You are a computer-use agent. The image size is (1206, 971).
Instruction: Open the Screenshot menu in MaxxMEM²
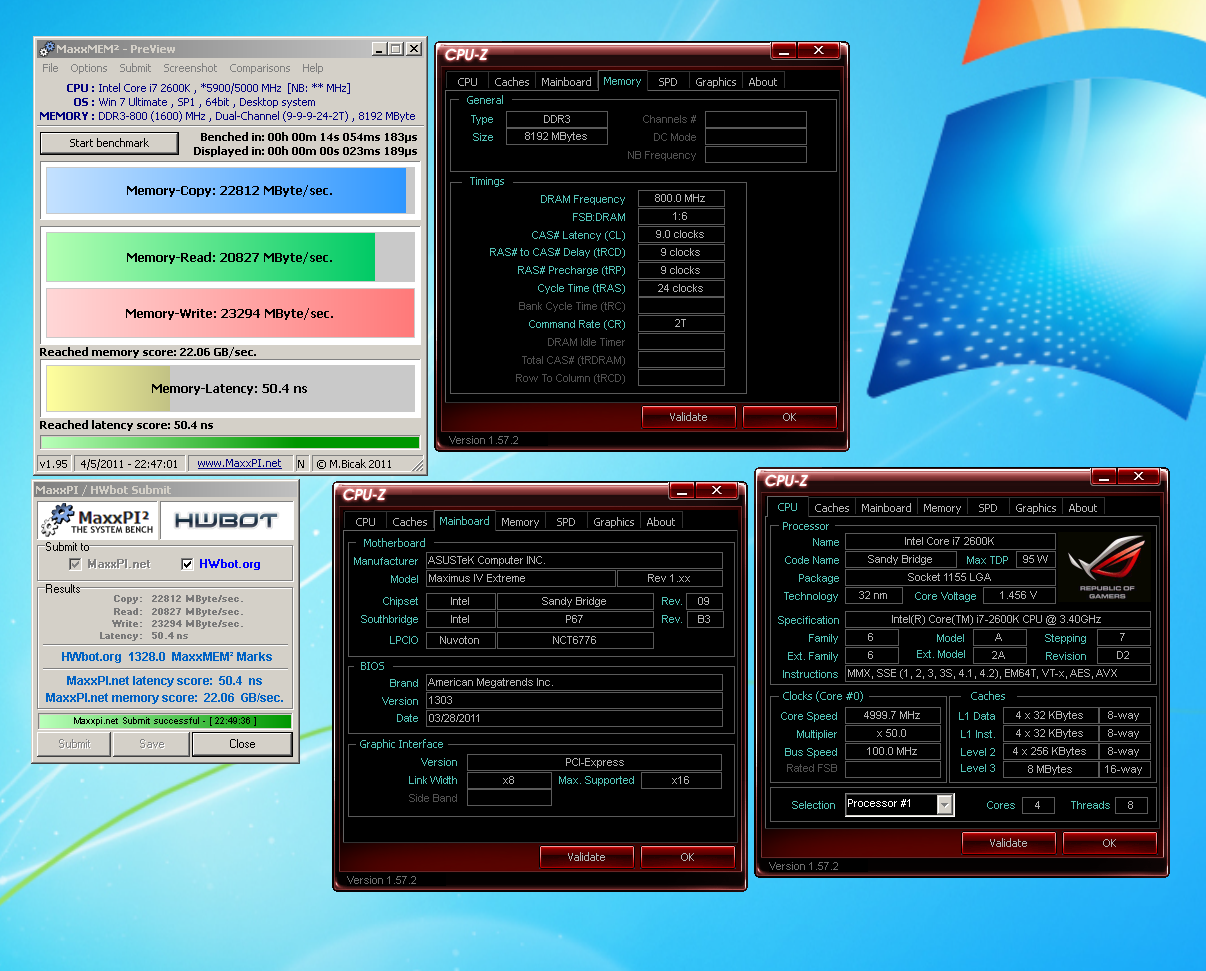coord(190,68)
